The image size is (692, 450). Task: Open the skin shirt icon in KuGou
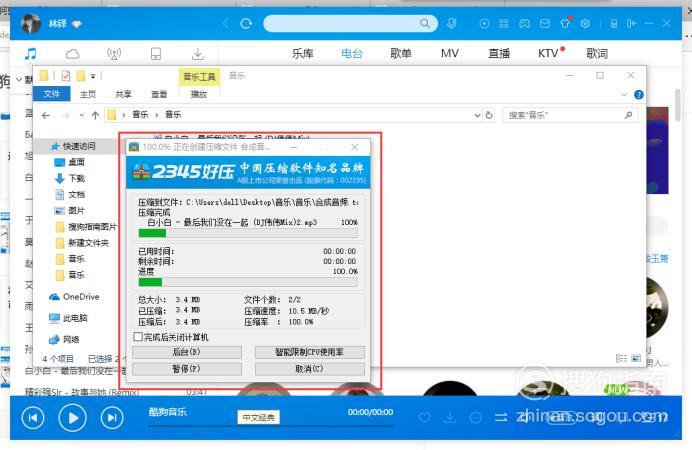[565, 23]
